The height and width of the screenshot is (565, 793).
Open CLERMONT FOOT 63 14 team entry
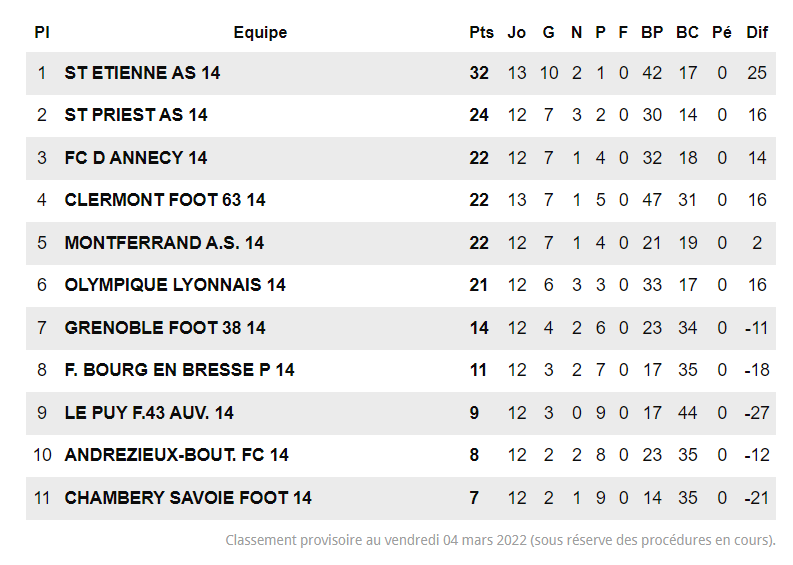pyautogui.click(x=165, y=200)
